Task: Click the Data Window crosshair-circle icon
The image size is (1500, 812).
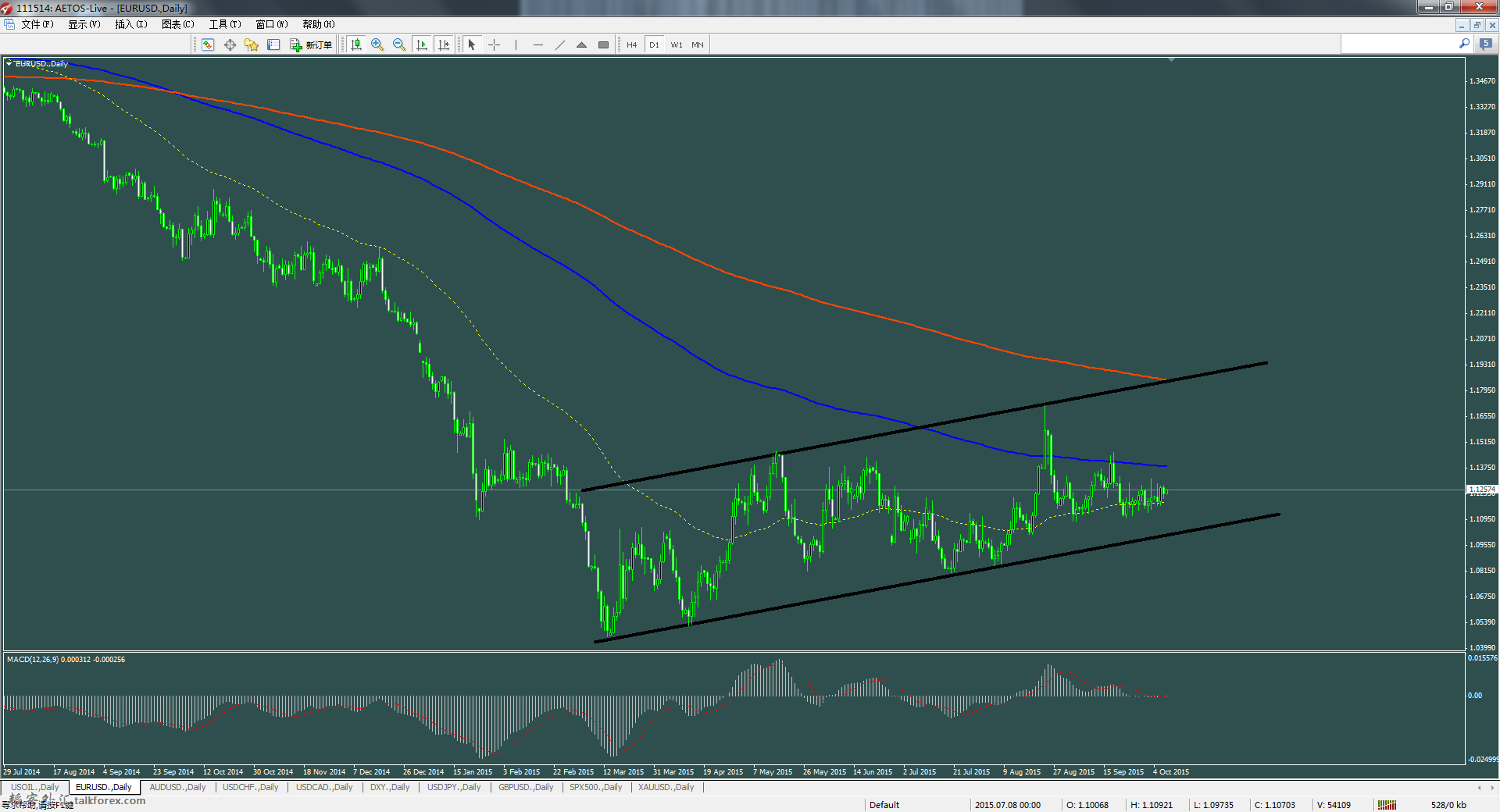Action: (x=230, y=45)
